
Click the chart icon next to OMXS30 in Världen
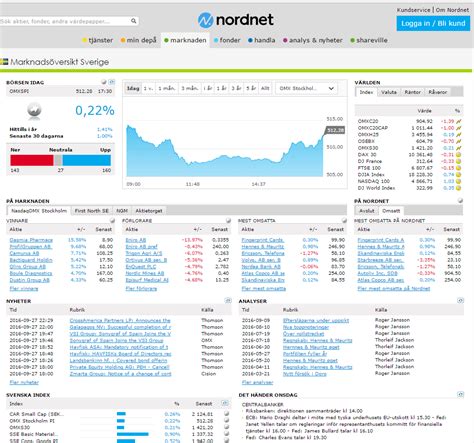(x=459, y=148)
